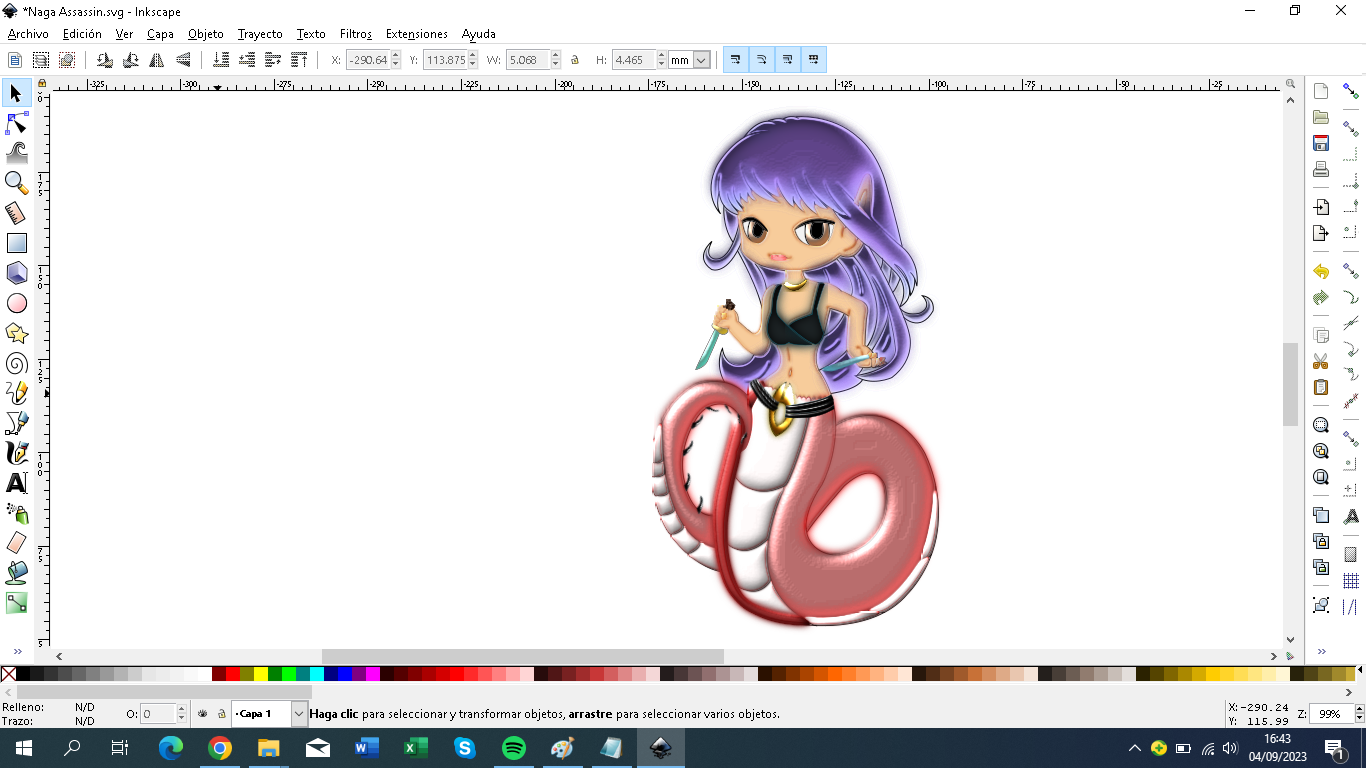Select the Pencil freehand tool

click(16, 393)
